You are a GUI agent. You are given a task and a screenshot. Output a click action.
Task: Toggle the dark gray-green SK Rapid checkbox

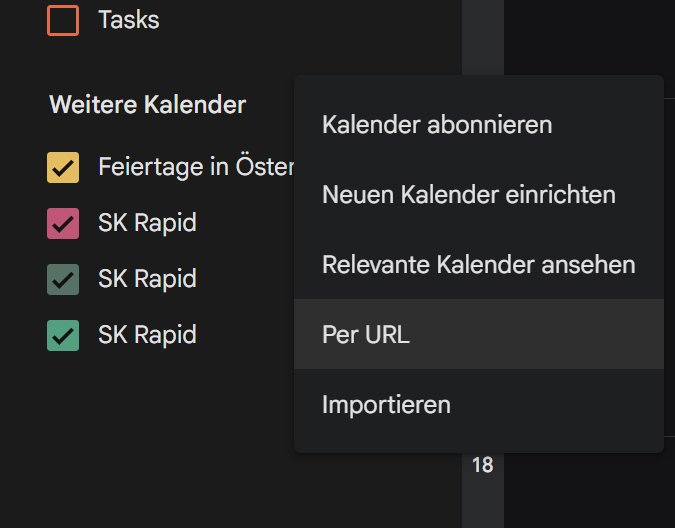63,278
